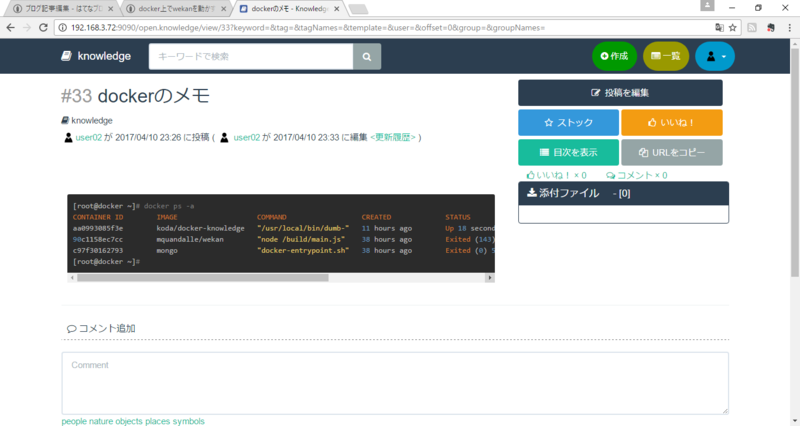The height and width of the screenshot is (426, 800).
Task: Click container ID c97f30162793
Action: tap(98, 250)
